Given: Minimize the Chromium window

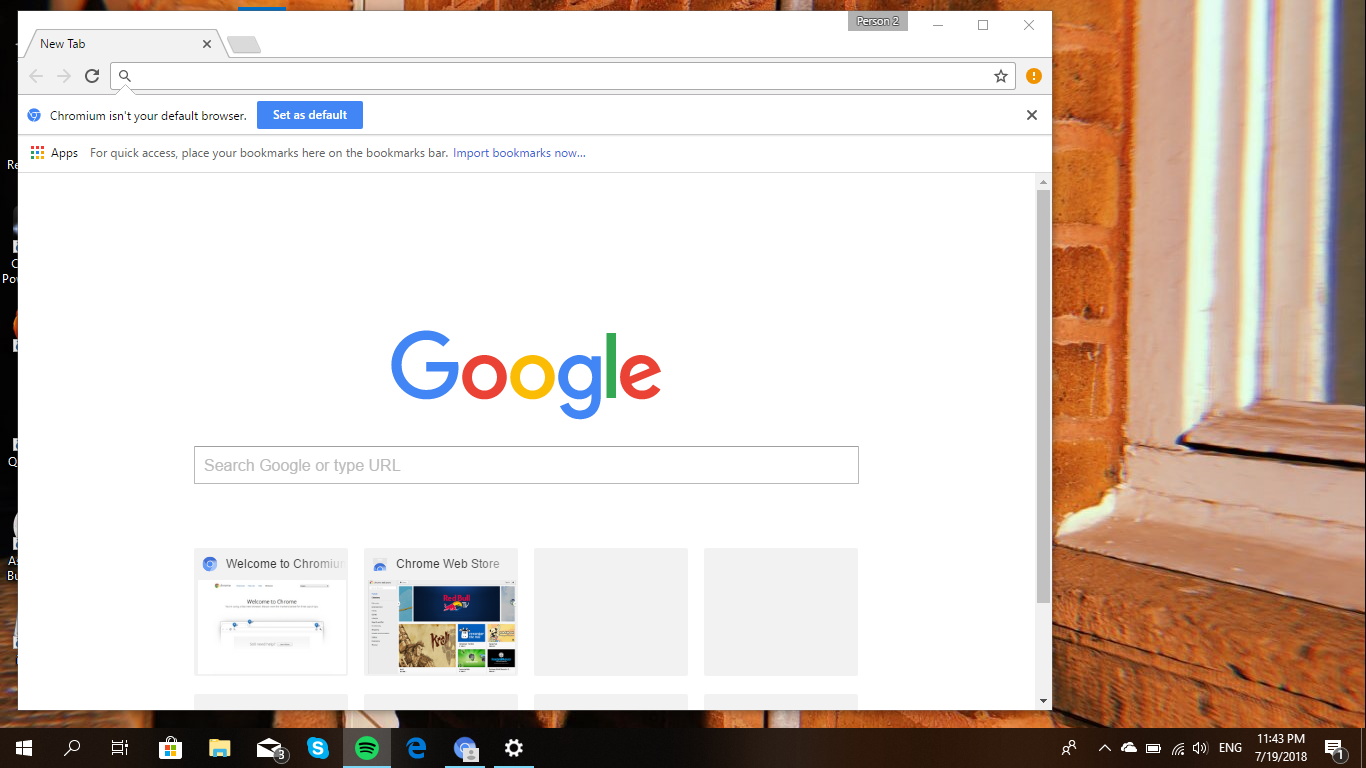Looking at the screenshot, I should [938, 25].
